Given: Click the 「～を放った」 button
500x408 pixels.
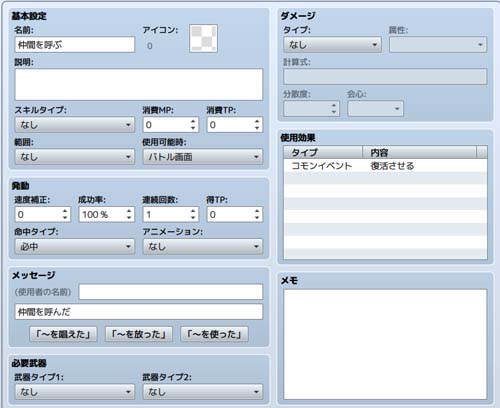Looking at the screenshot, I should [x=139, y=334].
